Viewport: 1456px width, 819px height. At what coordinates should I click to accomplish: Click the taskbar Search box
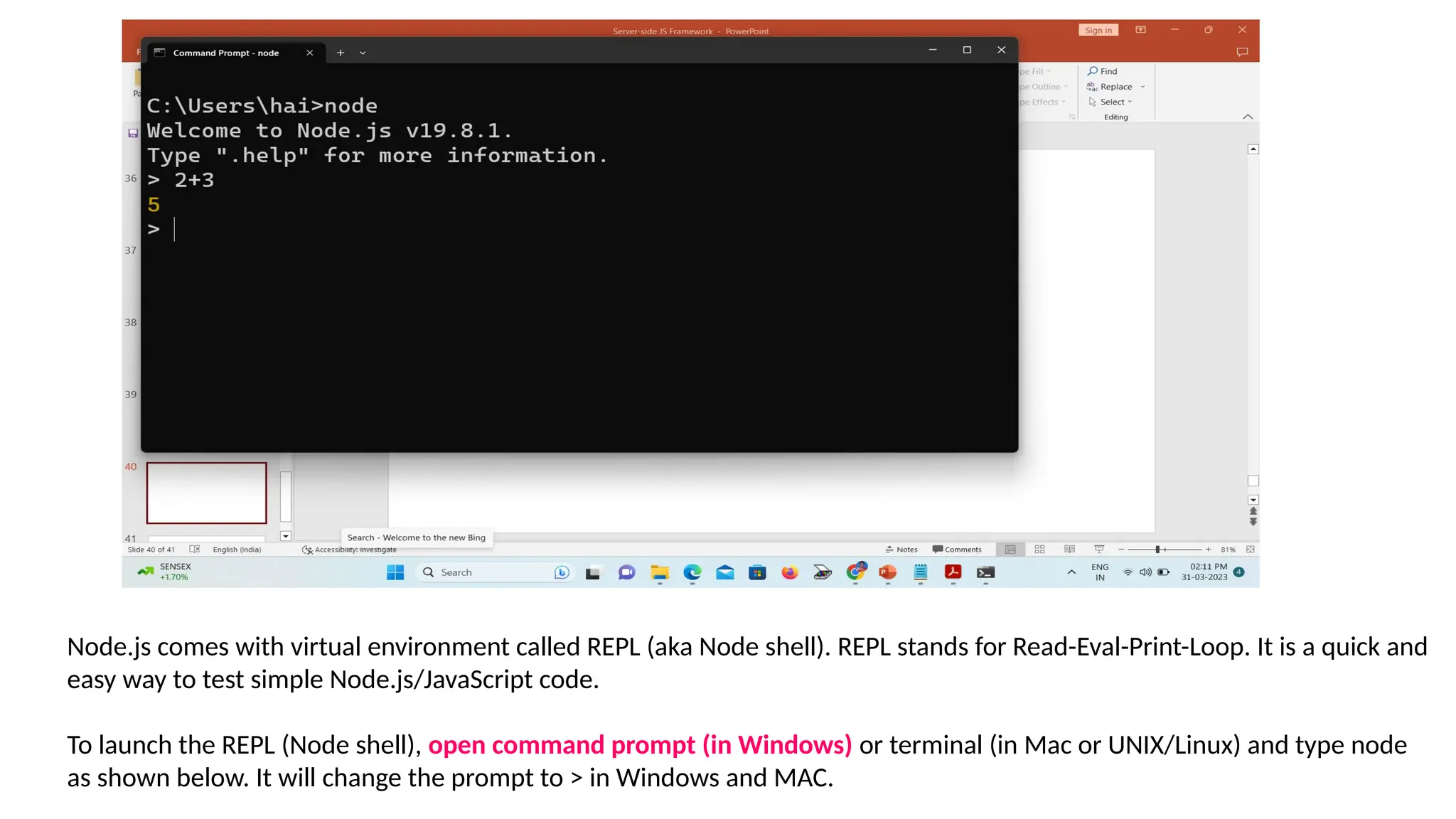click(495, 572)
